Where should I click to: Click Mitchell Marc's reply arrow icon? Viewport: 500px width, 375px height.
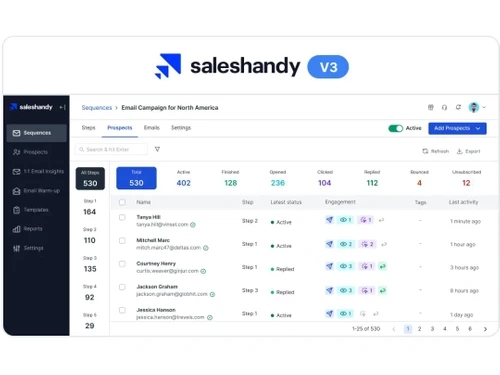[x=384, y=244]
